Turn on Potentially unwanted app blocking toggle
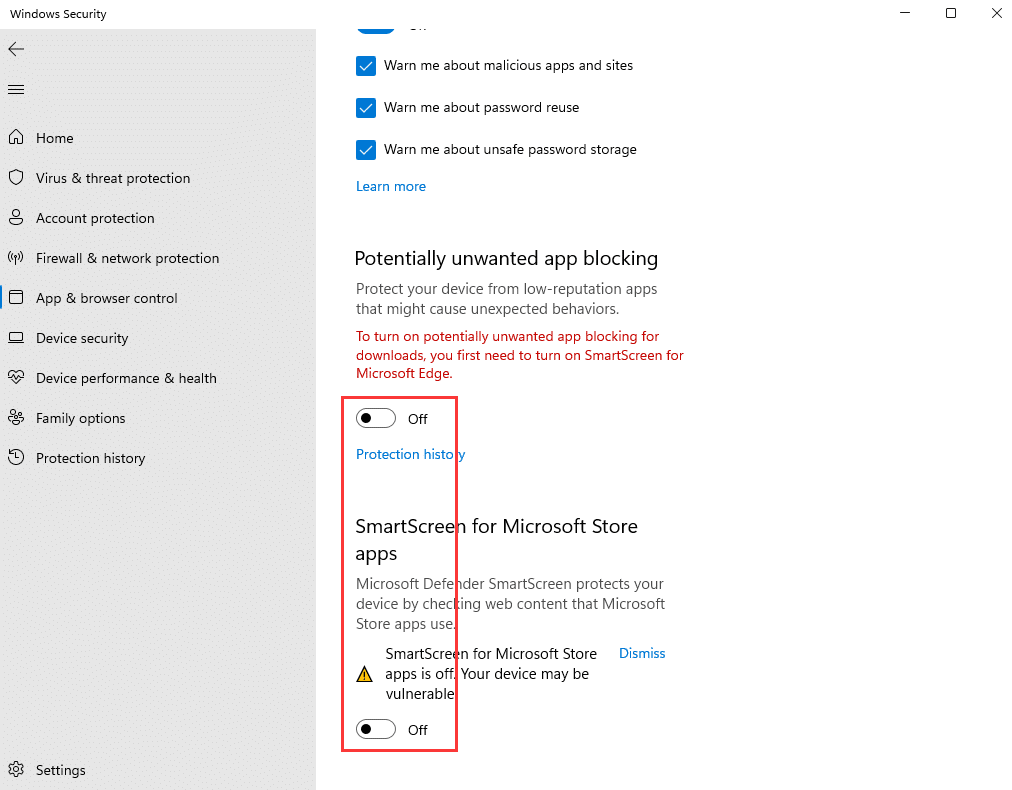The height and width of the screenshot is (790, 1012). 376,418
